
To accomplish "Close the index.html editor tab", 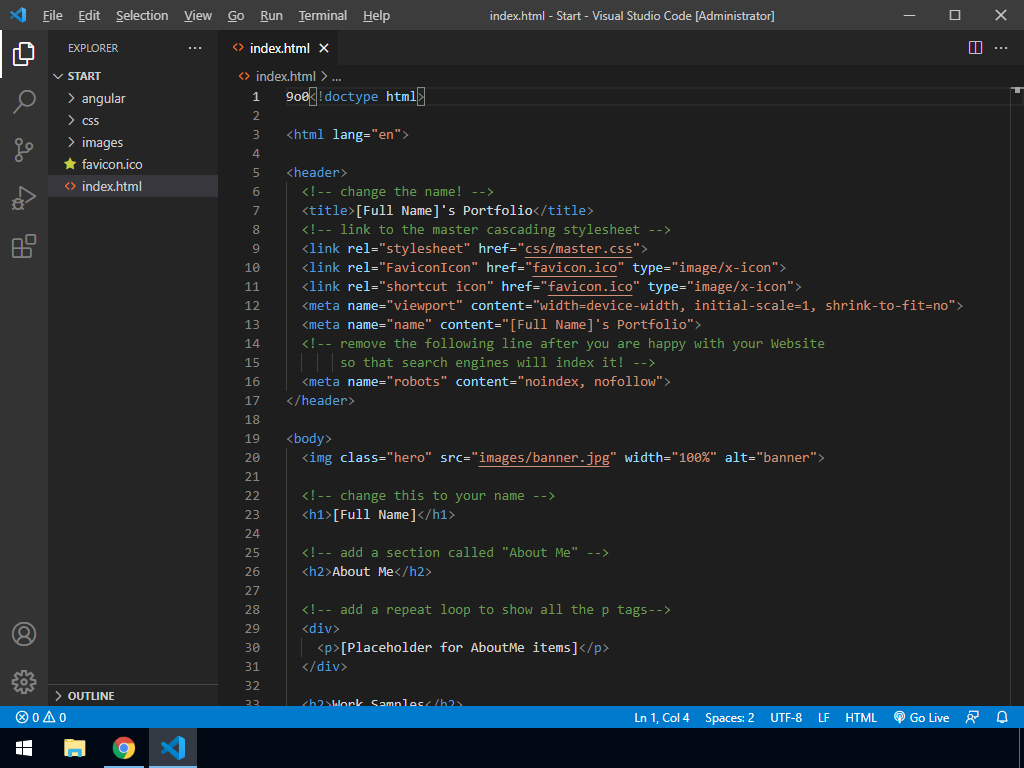I will (x=324, y=48).
